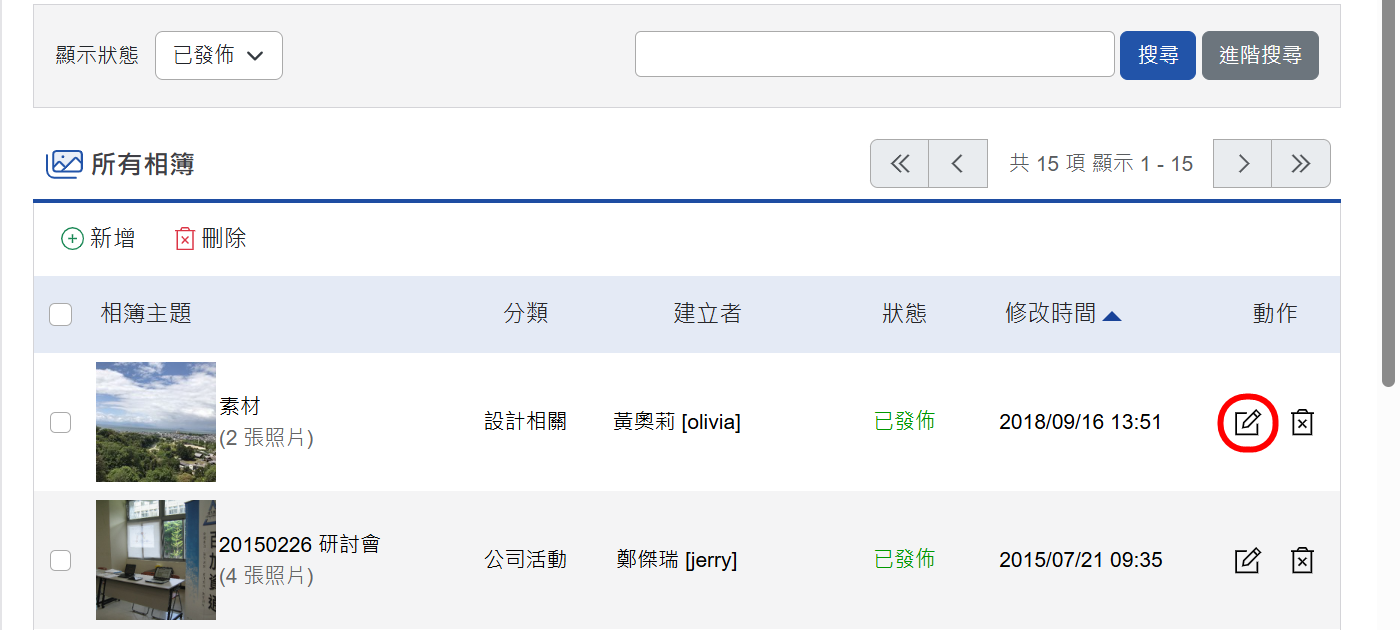
Task: Edit the 20150226 研討會 album
Action: (1247, 560)
